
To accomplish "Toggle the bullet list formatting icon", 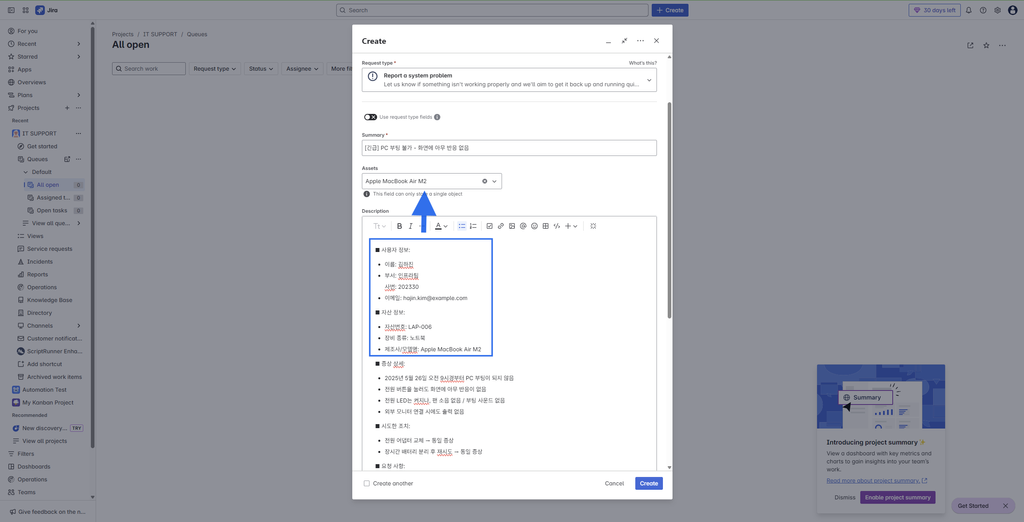I will coord(462,226).
